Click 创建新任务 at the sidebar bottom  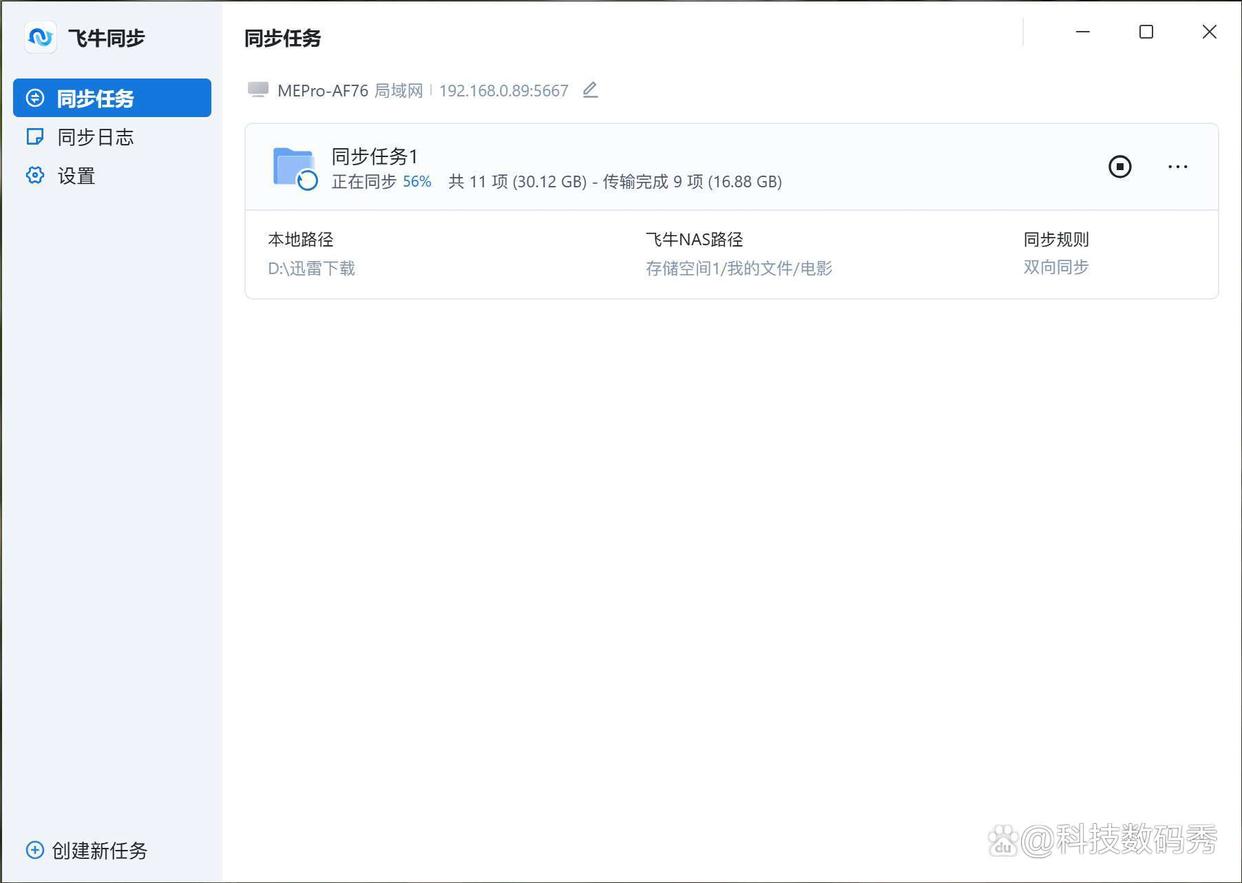pyautogui.click(x=87, y=850)
